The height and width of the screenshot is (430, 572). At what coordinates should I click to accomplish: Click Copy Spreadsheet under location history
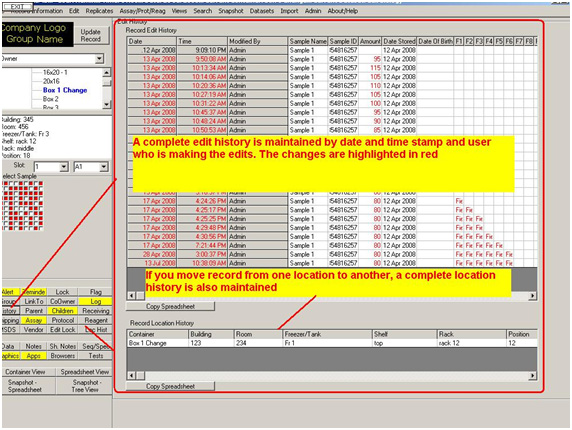tap(170, 386)
